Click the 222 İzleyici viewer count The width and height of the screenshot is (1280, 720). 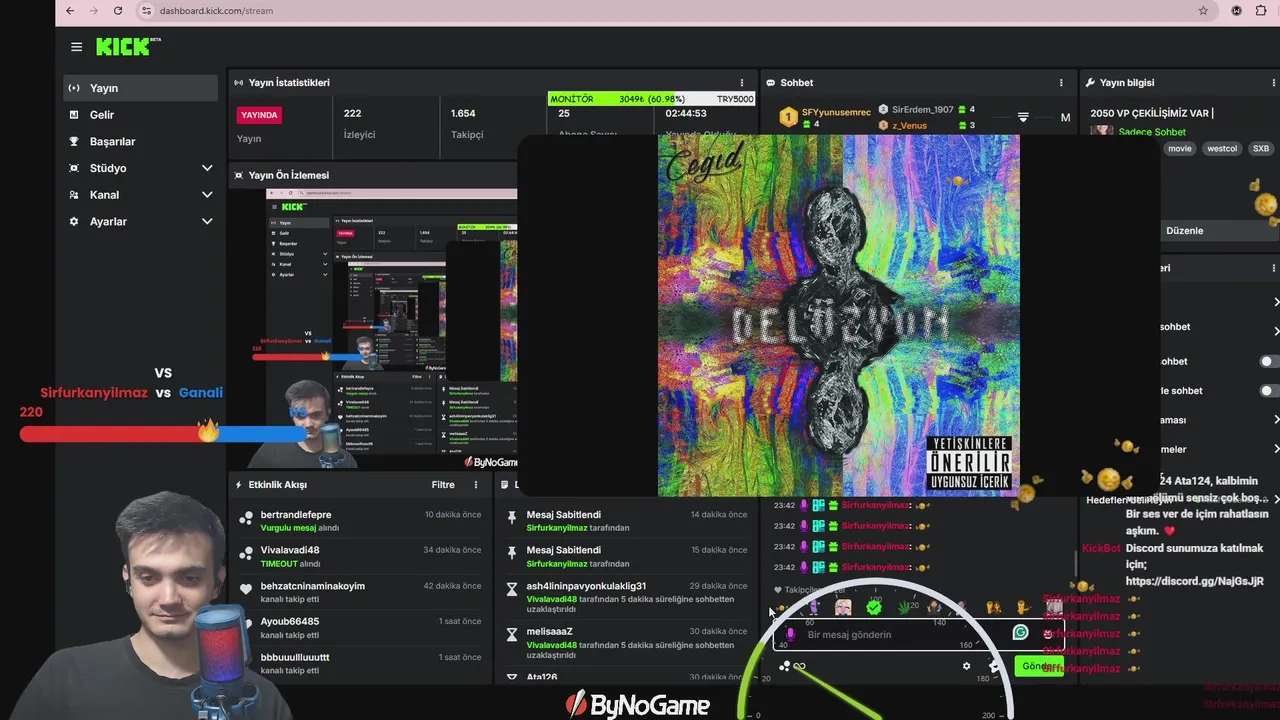[359, 124]
